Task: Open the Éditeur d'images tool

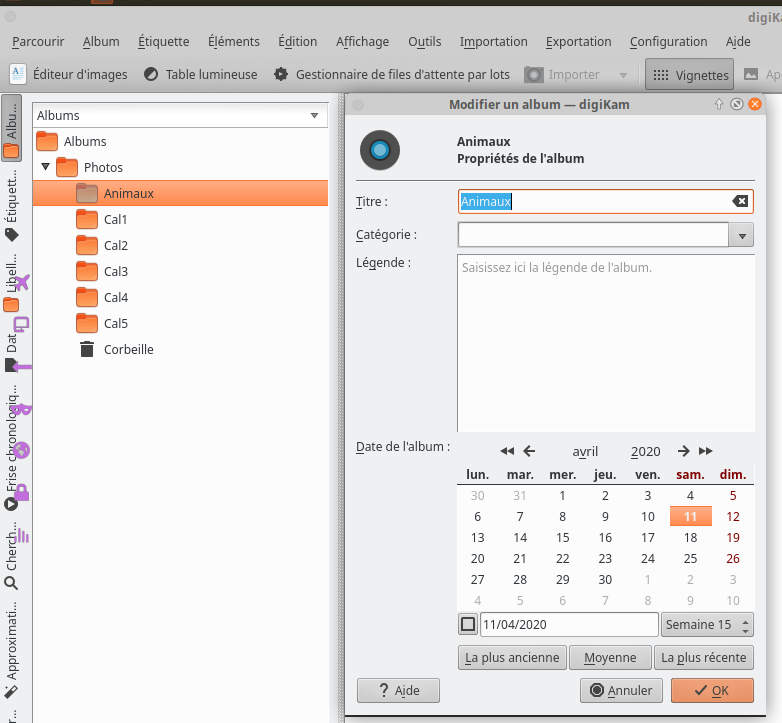Action: point(68,75)
